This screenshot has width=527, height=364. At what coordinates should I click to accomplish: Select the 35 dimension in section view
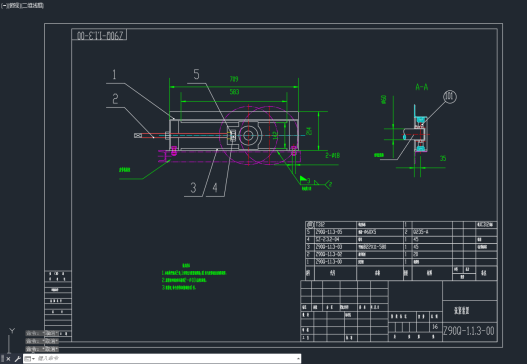click(443, 158)
